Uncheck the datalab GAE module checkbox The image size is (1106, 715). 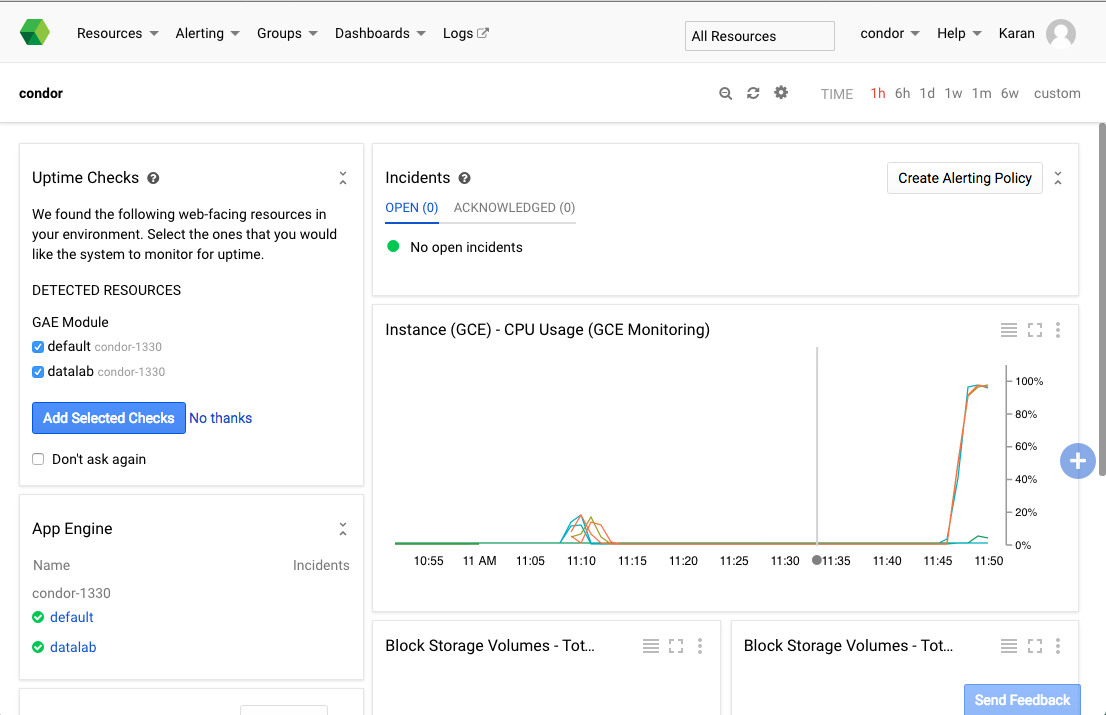pos(38,372)
